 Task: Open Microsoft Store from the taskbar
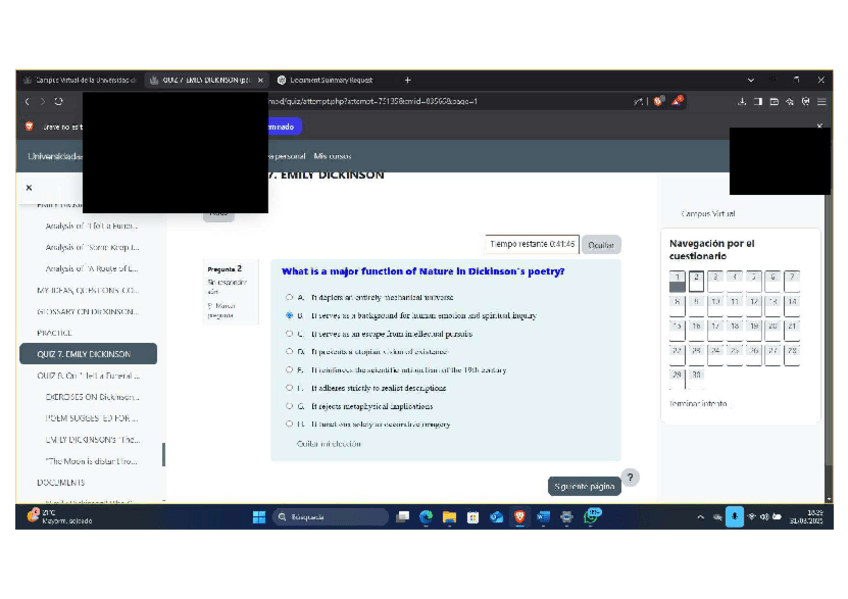point(473,517)
